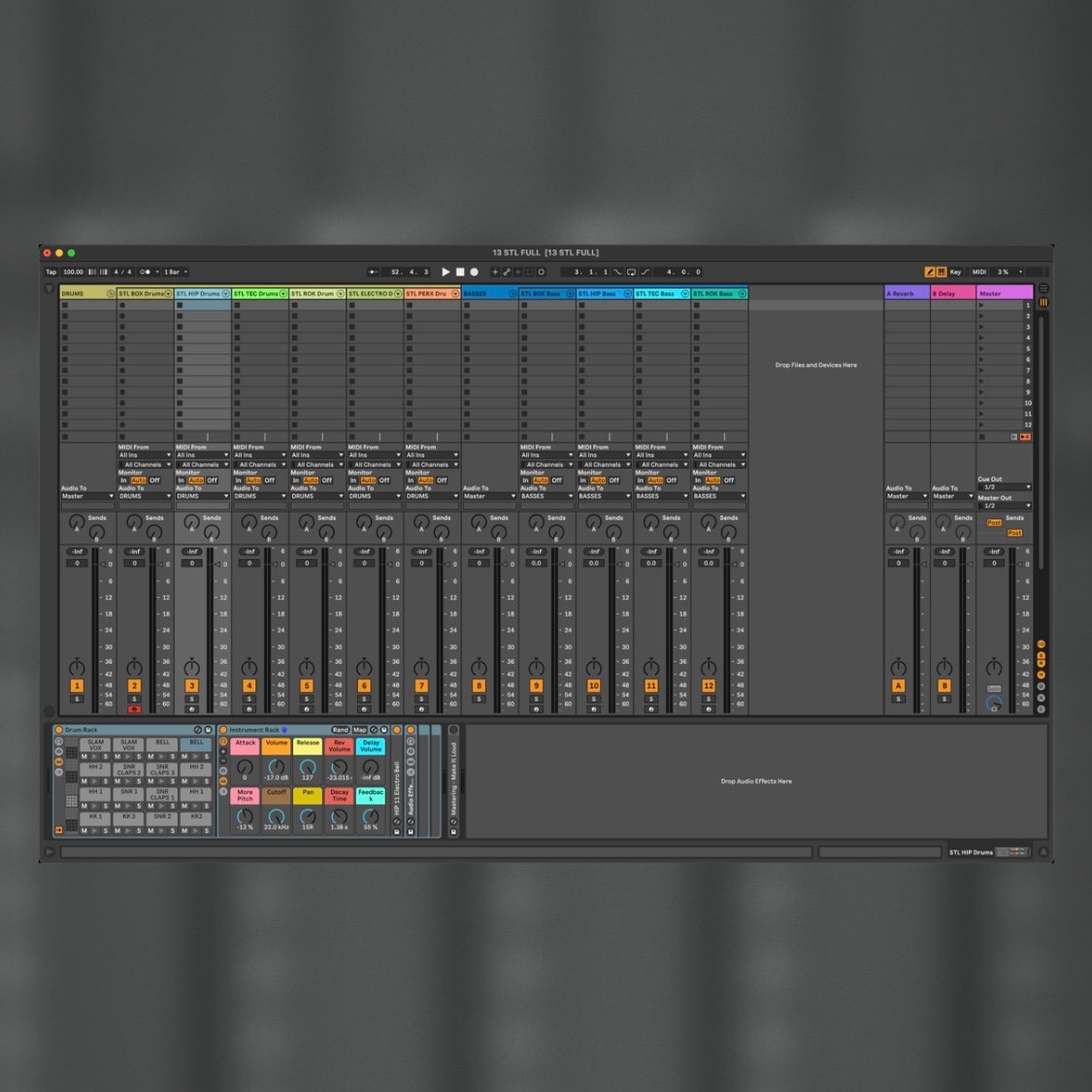Click Session Record circle button
Screen dimensions: 1092x1092
(541, 272)
